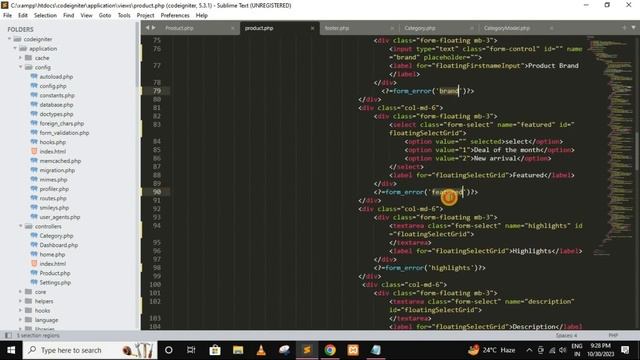This screenshot has height=360, width=640.
Task: Open Settings.php under controllers
Action: pos(55,282)
